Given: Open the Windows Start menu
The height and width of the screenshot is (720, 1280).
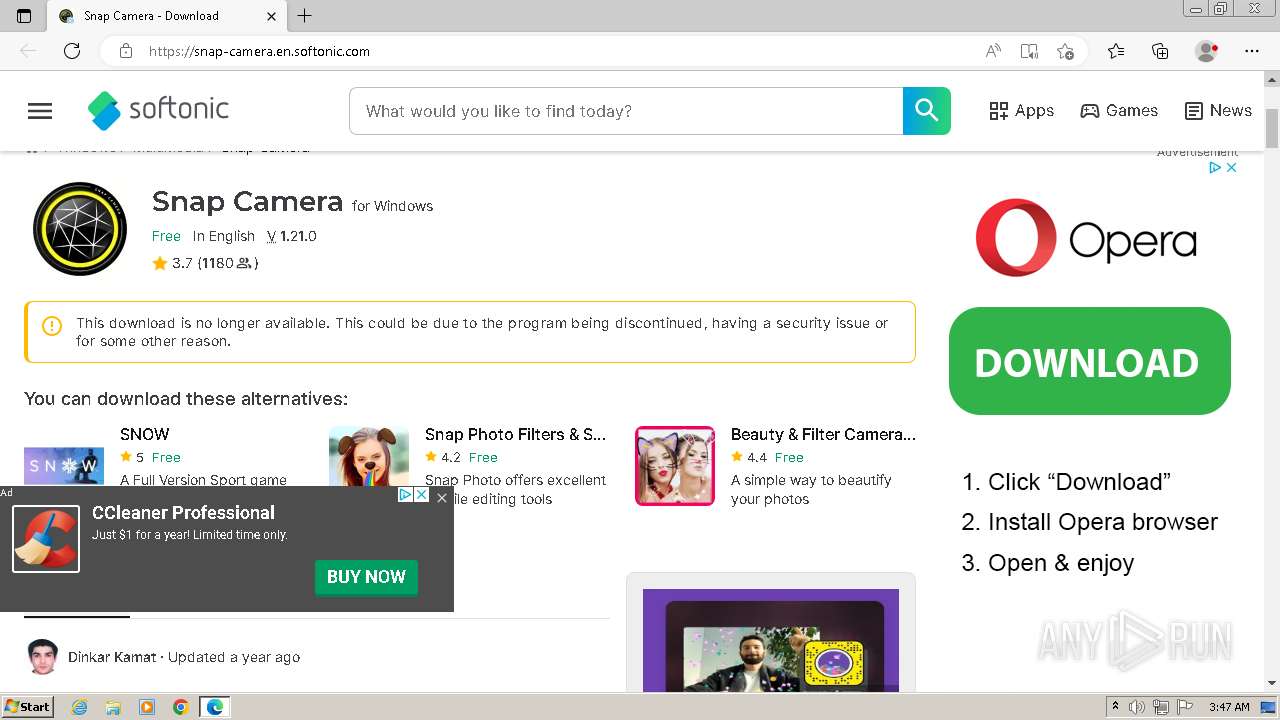Looking at the screenshot, I should tap(27, 706).
